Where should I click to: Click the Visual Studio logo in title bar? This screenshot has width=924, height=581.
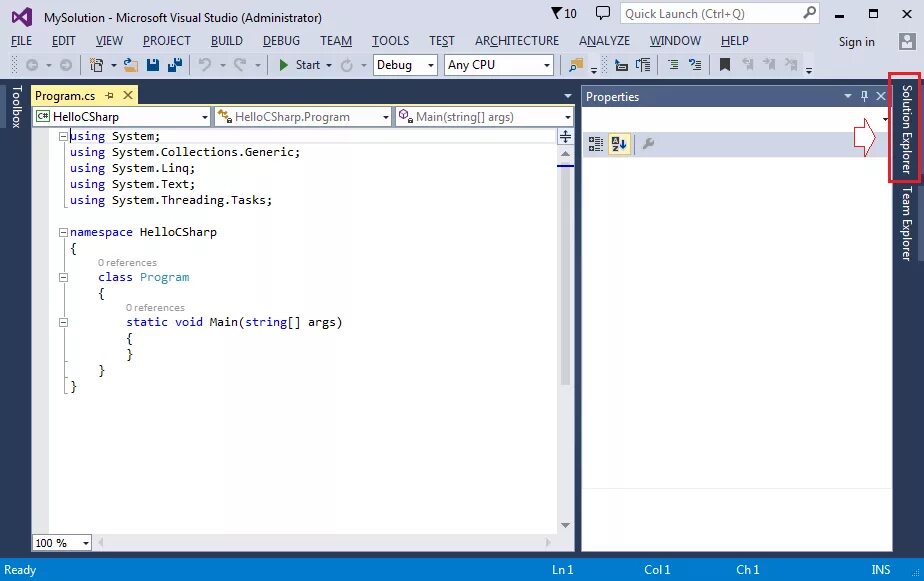click(22, 17)
